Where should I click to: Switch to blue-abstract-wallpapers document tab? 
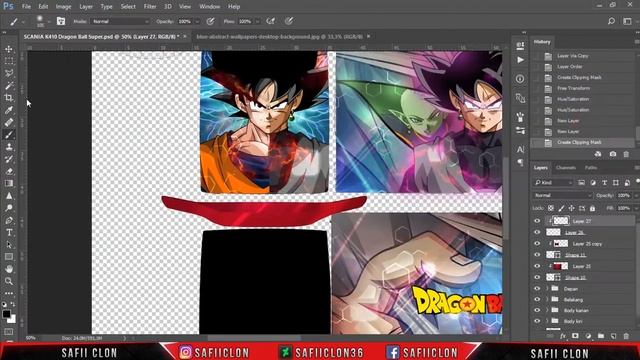(279, 36)
